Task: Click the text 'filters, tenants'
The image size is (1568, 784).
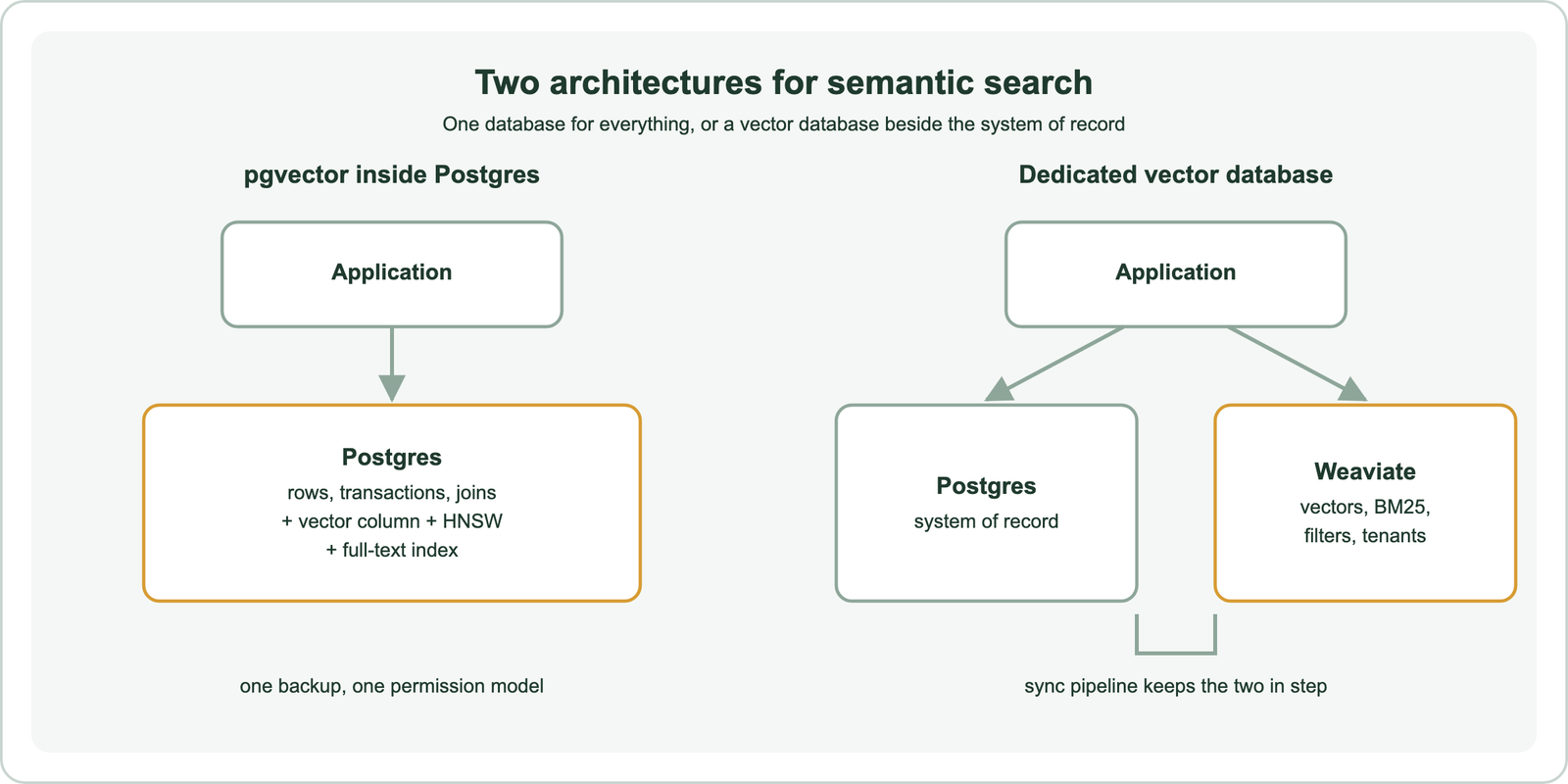Action: click(1365, 536)
